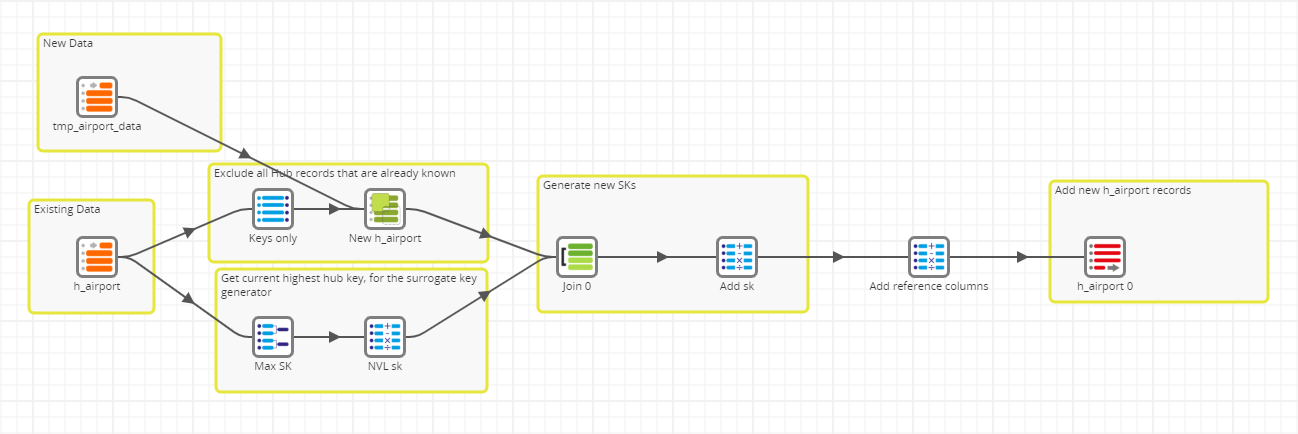Select the New h_airport component icon
The height and width of the screenshot is (434, 1298).
pos(384,209)
